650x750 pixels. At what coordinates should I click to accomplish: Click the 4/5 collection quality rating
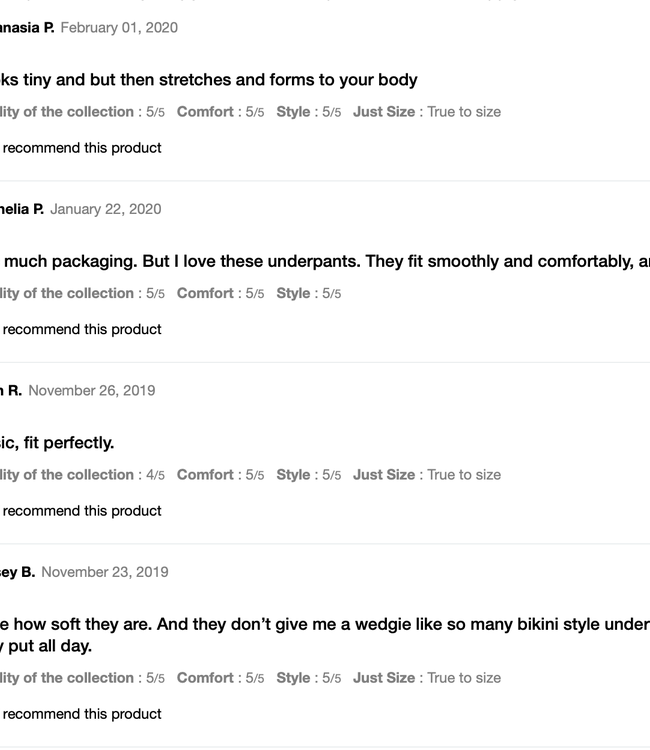(155, 475)
